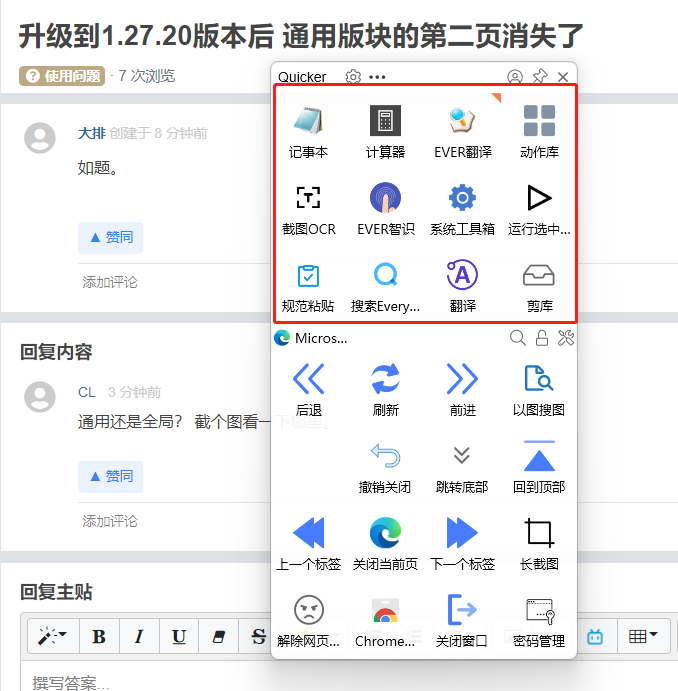Toggle the lock icon in Micros... row
This screenshot has height=691, width=678.
pos(542,338)
